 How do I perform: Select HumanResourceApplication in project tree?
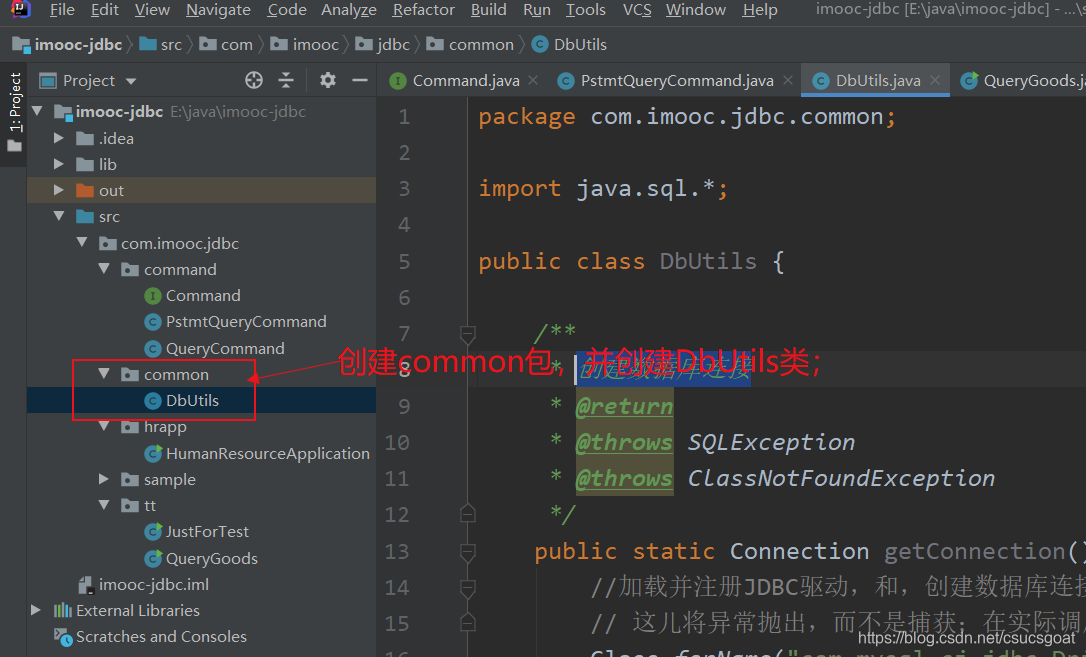(x=267, y=454)
